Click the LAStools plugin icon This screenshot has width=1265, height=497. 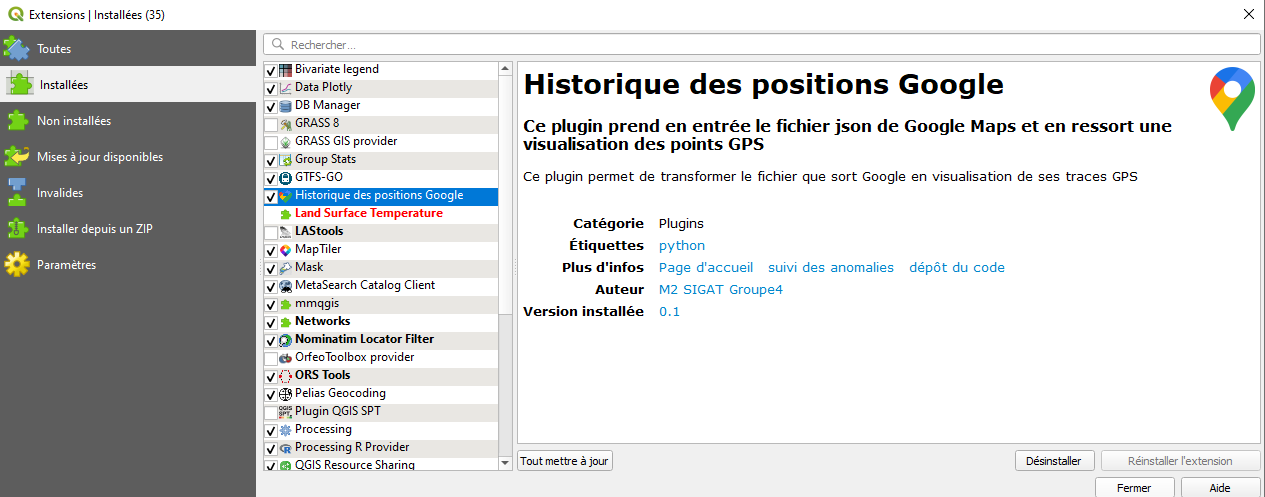click(285, 232)
